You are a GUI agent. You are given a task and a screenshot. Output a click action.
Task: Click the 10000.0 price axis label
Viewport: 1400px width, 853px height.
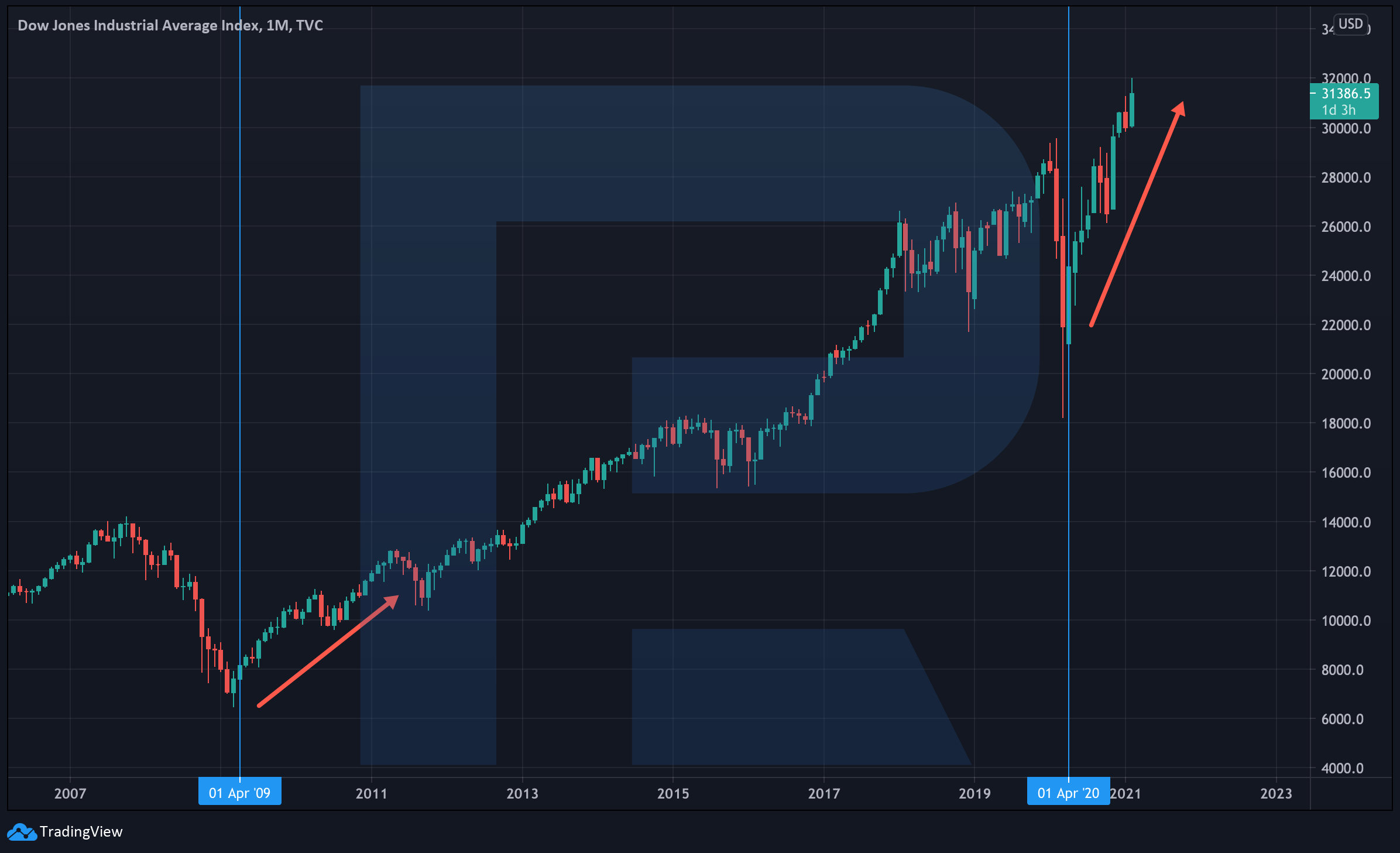click(x=1346, y=621)
